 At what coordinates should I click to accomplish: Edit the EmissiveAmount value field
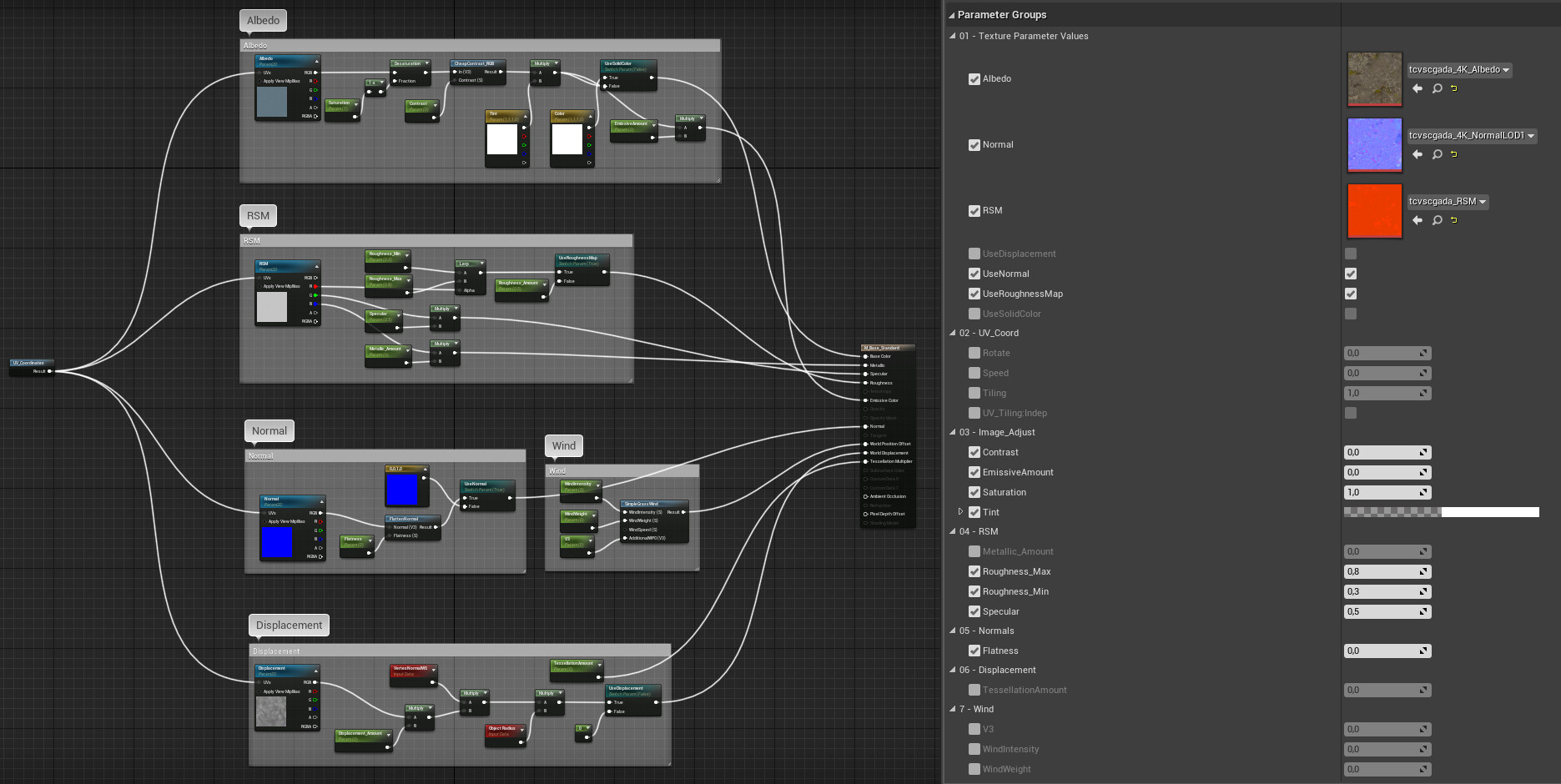1387,472
